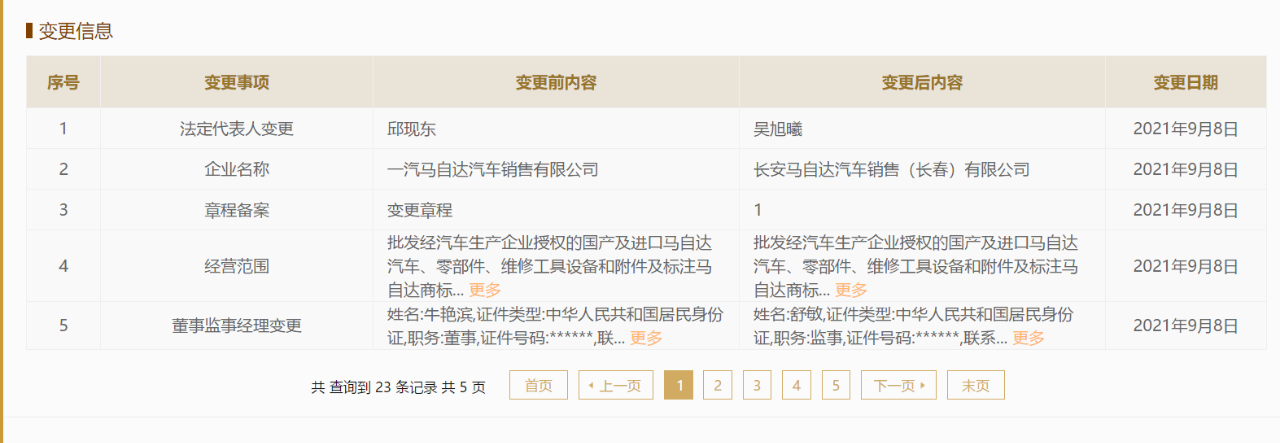The image size is (1280, 443).
Task: Click the date in 董事监事经理变更 row
Action: pos(1186,326)
